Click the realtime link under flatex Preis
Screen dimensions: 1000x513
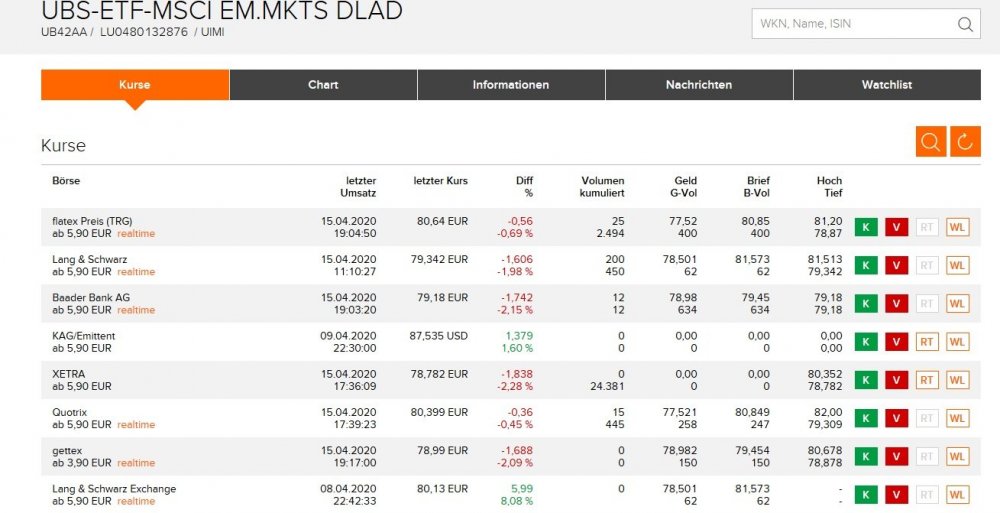point(136,234)
